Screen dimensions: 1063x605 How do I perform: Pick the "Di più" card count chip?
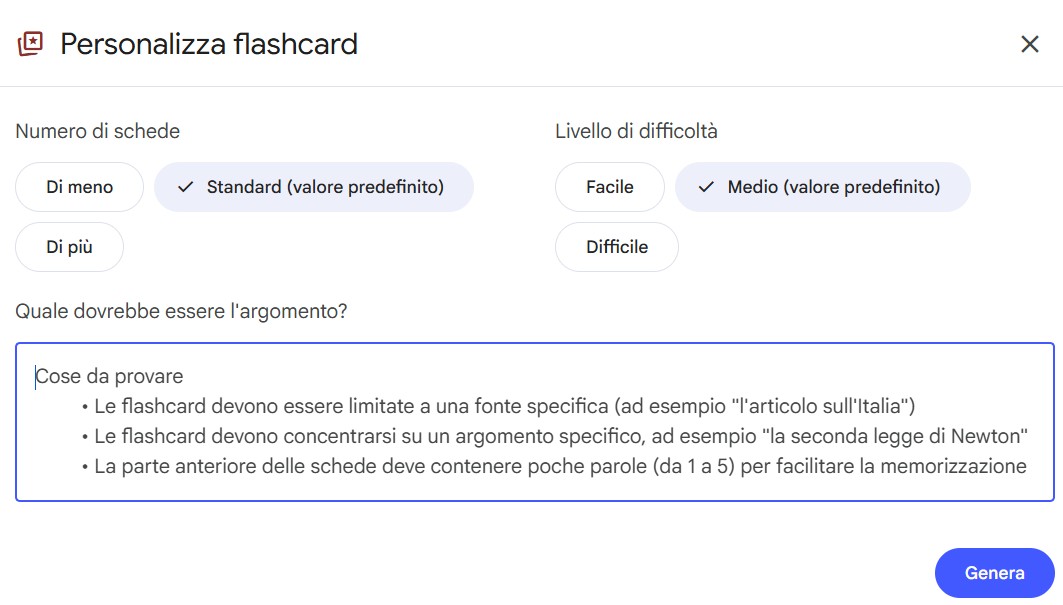click(x=70, y=247)
